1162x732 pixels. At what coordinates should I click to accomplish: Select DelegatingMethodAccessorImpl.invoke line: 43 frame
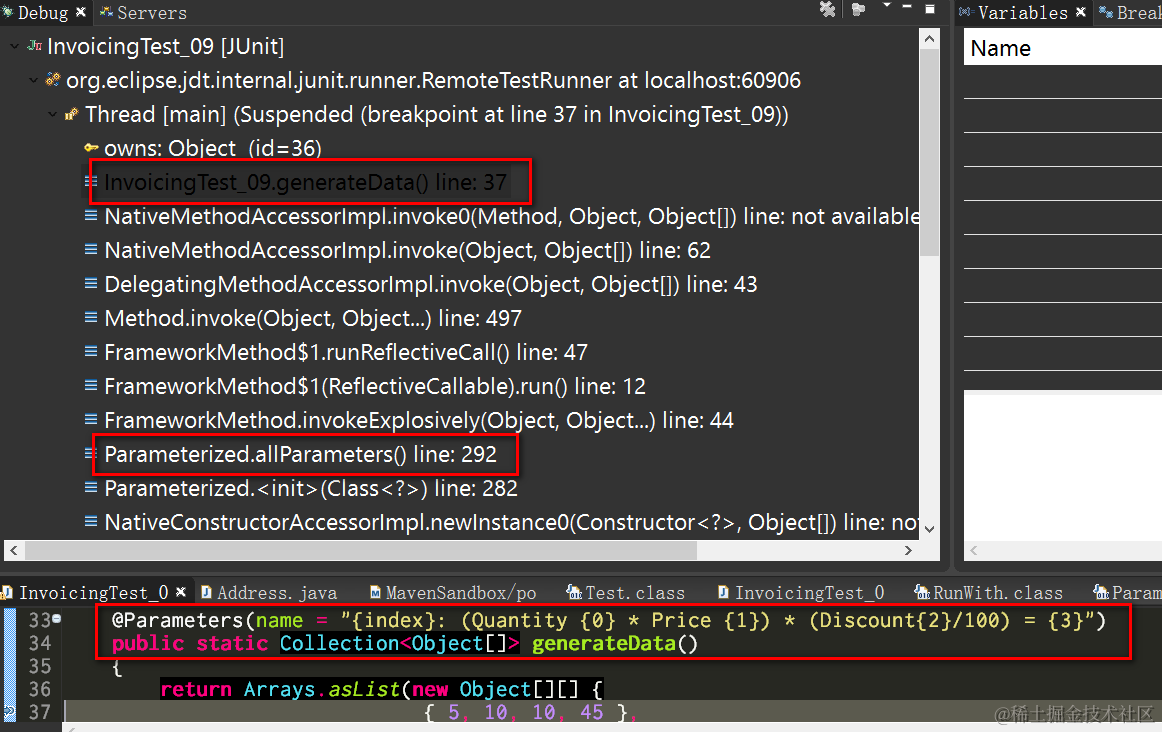tap(431, 285)
